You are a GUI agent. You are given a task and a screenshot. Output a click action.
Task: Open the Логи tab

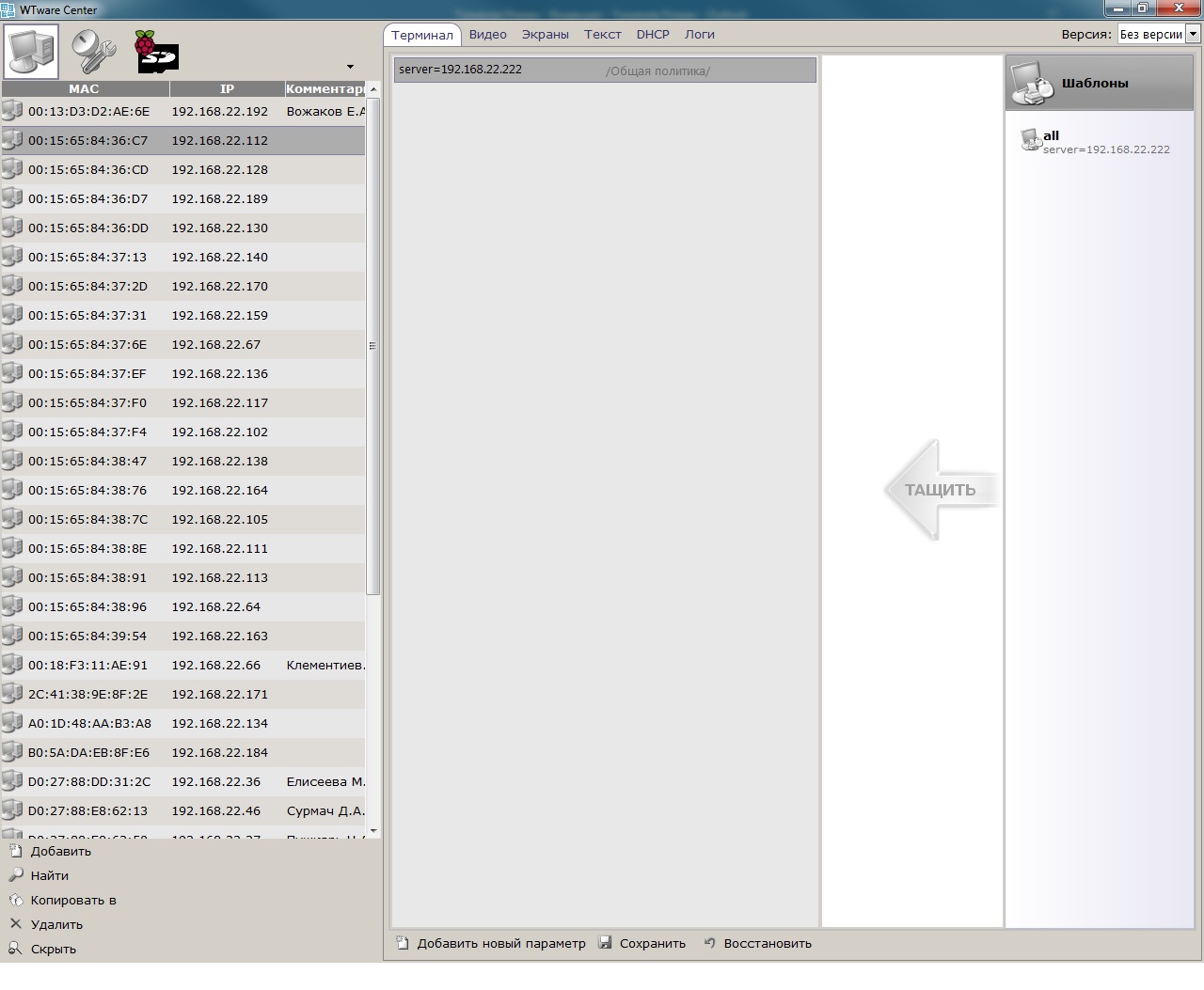699,34
